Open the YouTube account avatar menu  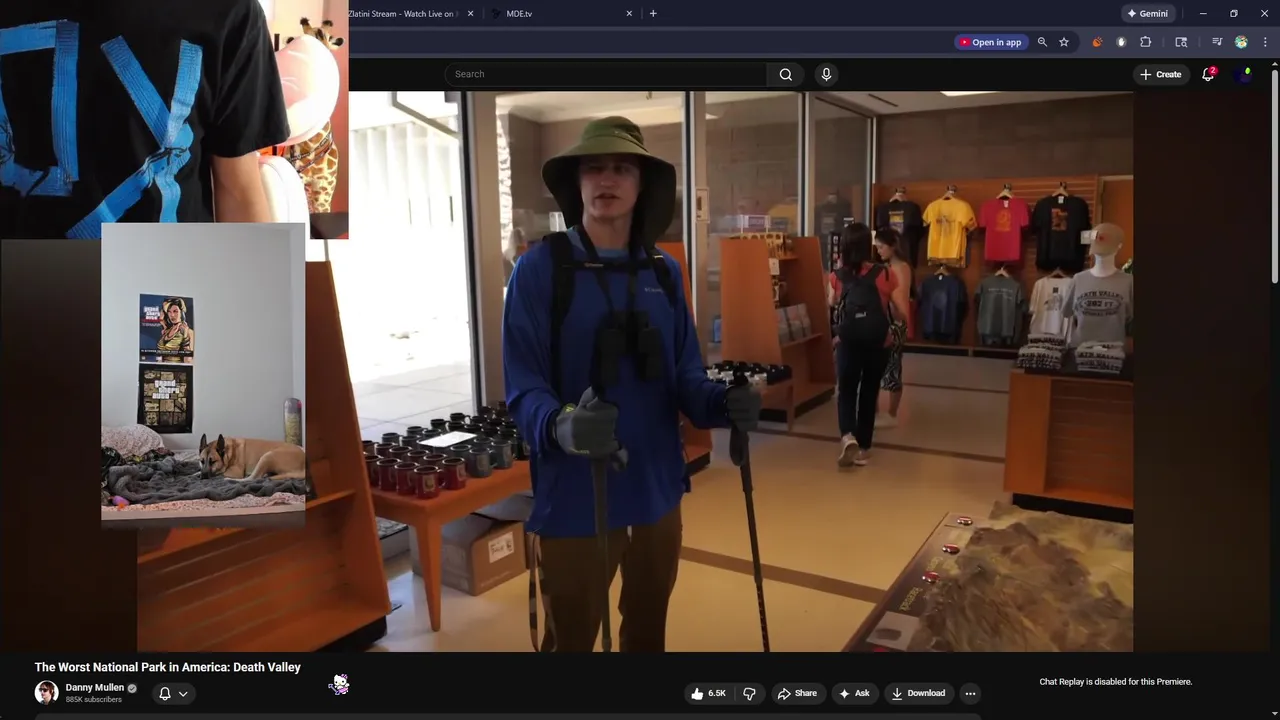1245,74
